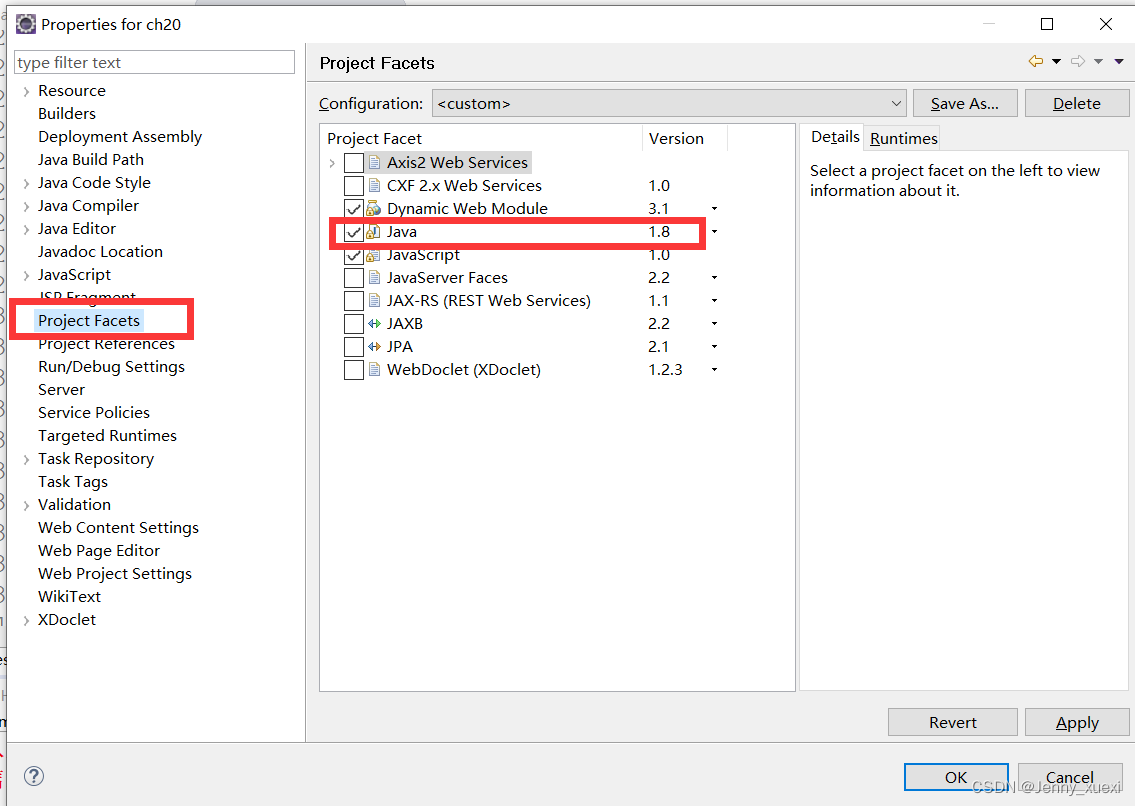Open JAXB version dropdown arrow
This screenshot has height=806, width=1135.
714,324
